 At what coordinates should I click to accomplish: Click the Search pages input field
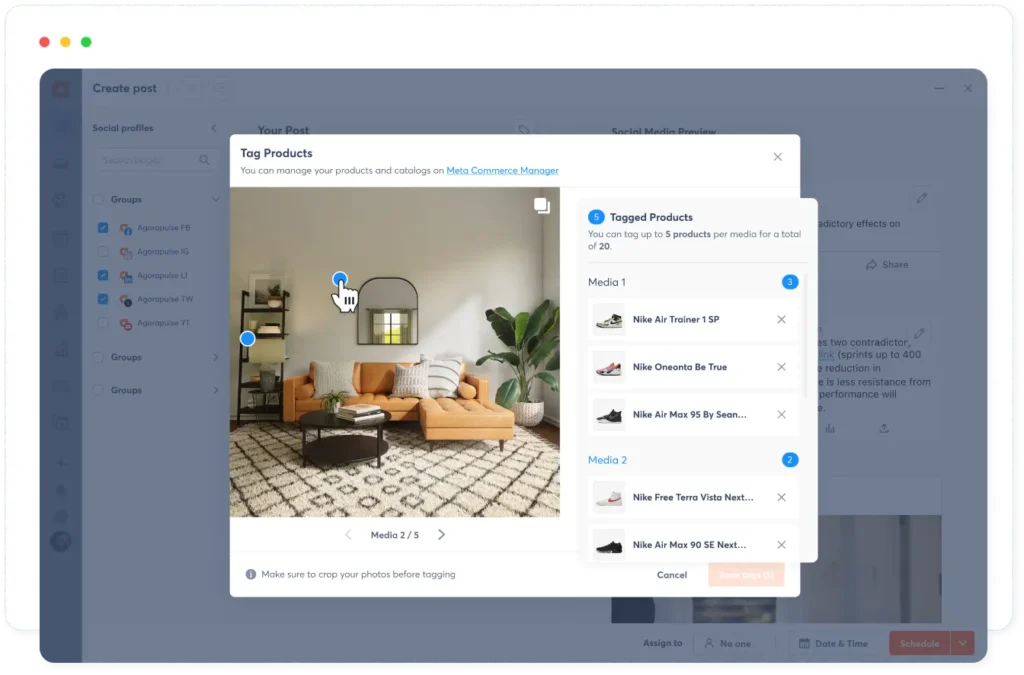pyautogui.click(x=155, y=160)
